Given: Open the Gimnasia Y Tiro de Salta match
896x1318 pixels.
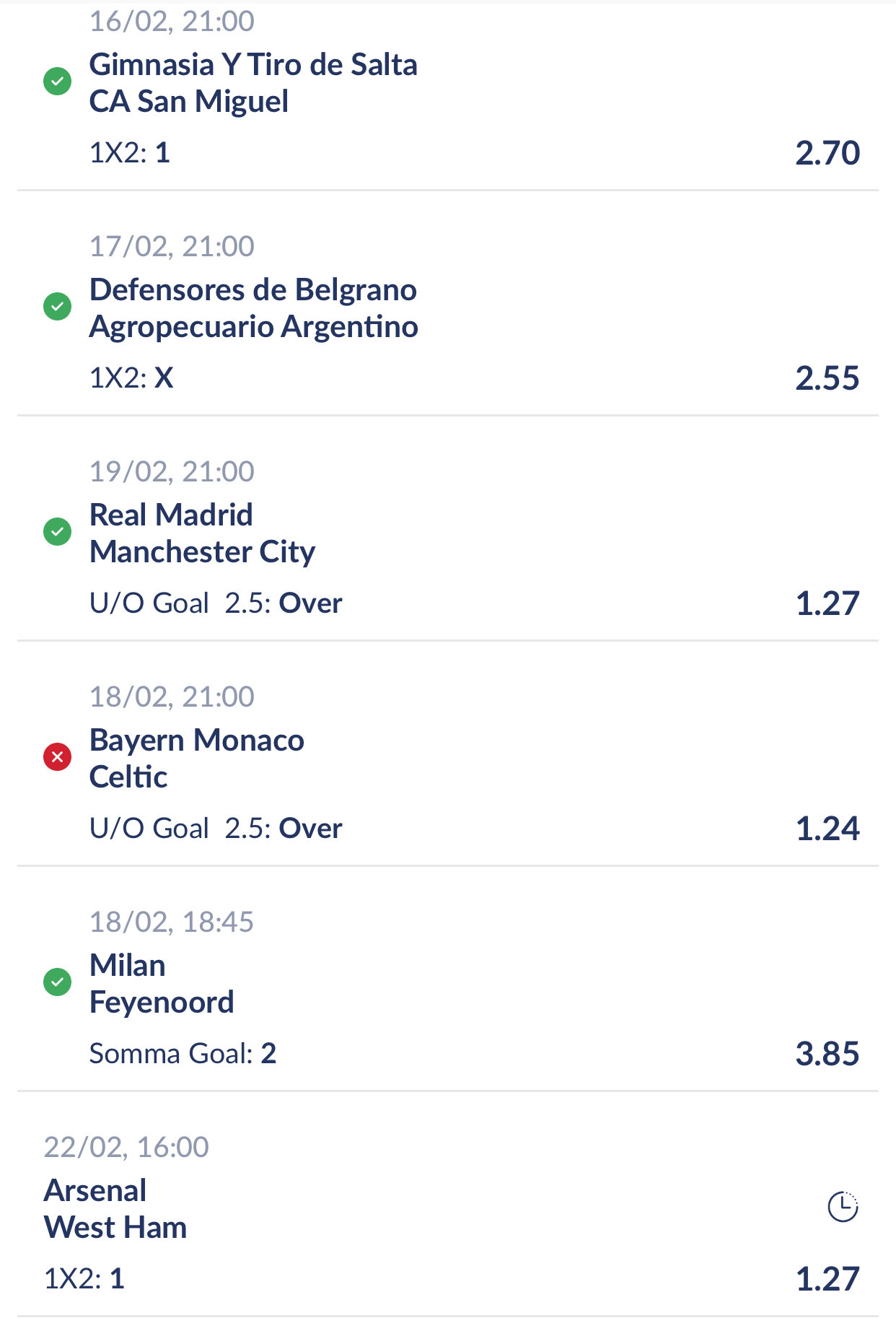Looking at the screenshot, I should [253, 65].
